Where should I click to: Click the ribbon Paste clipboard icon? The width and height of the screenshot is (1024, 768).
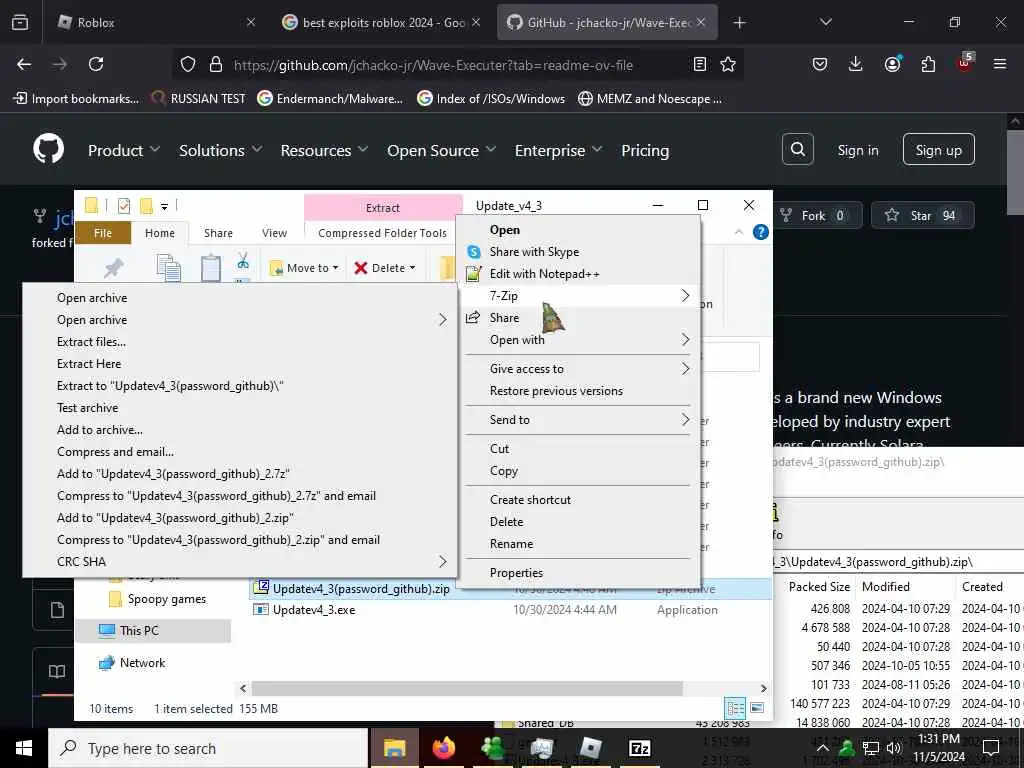click(x=210, y=268)
